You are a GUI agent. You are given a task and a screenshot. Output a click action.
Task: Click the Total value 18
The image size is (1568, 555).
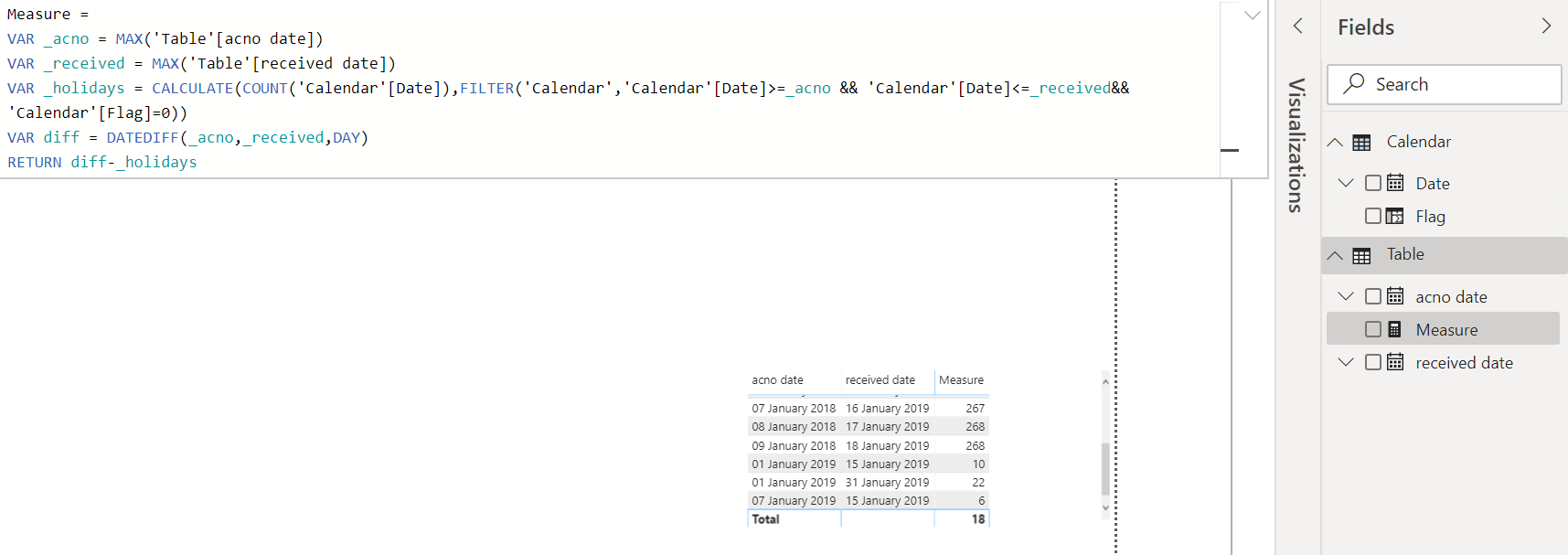pyautogui.click(x=978, y=519)
